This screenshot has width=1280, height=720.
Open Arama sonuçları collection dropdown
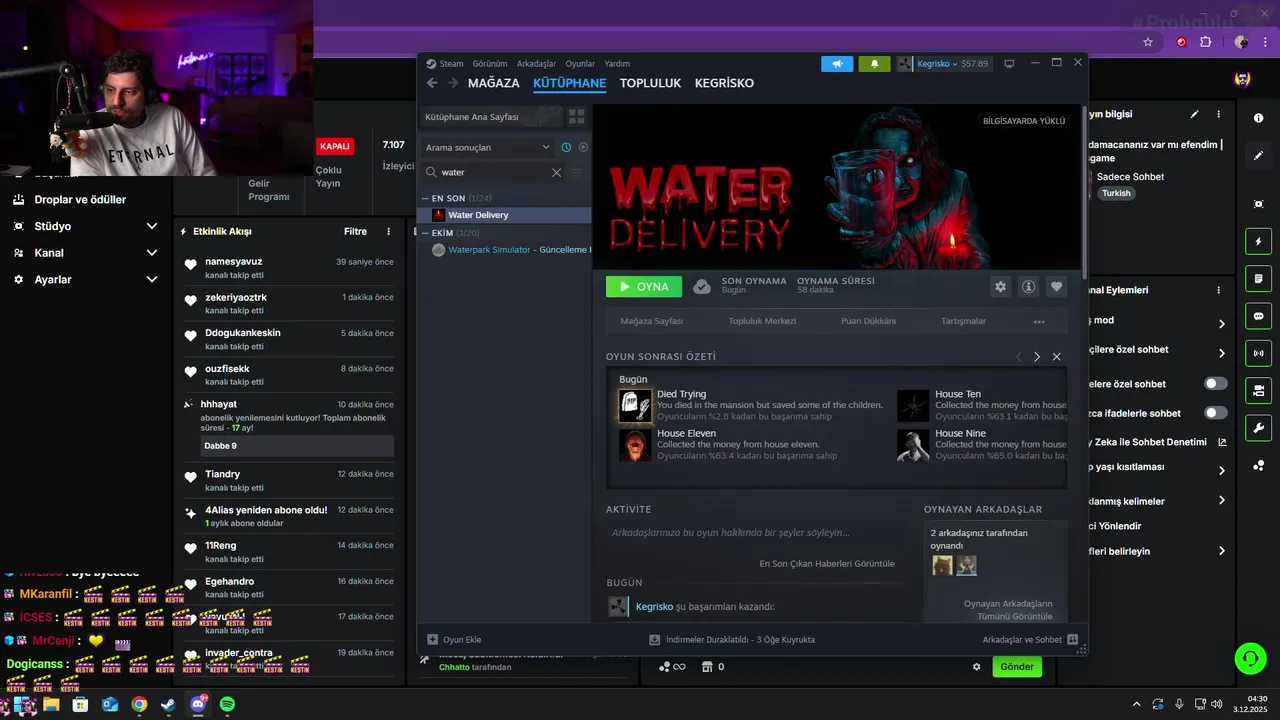pos(488,147)
